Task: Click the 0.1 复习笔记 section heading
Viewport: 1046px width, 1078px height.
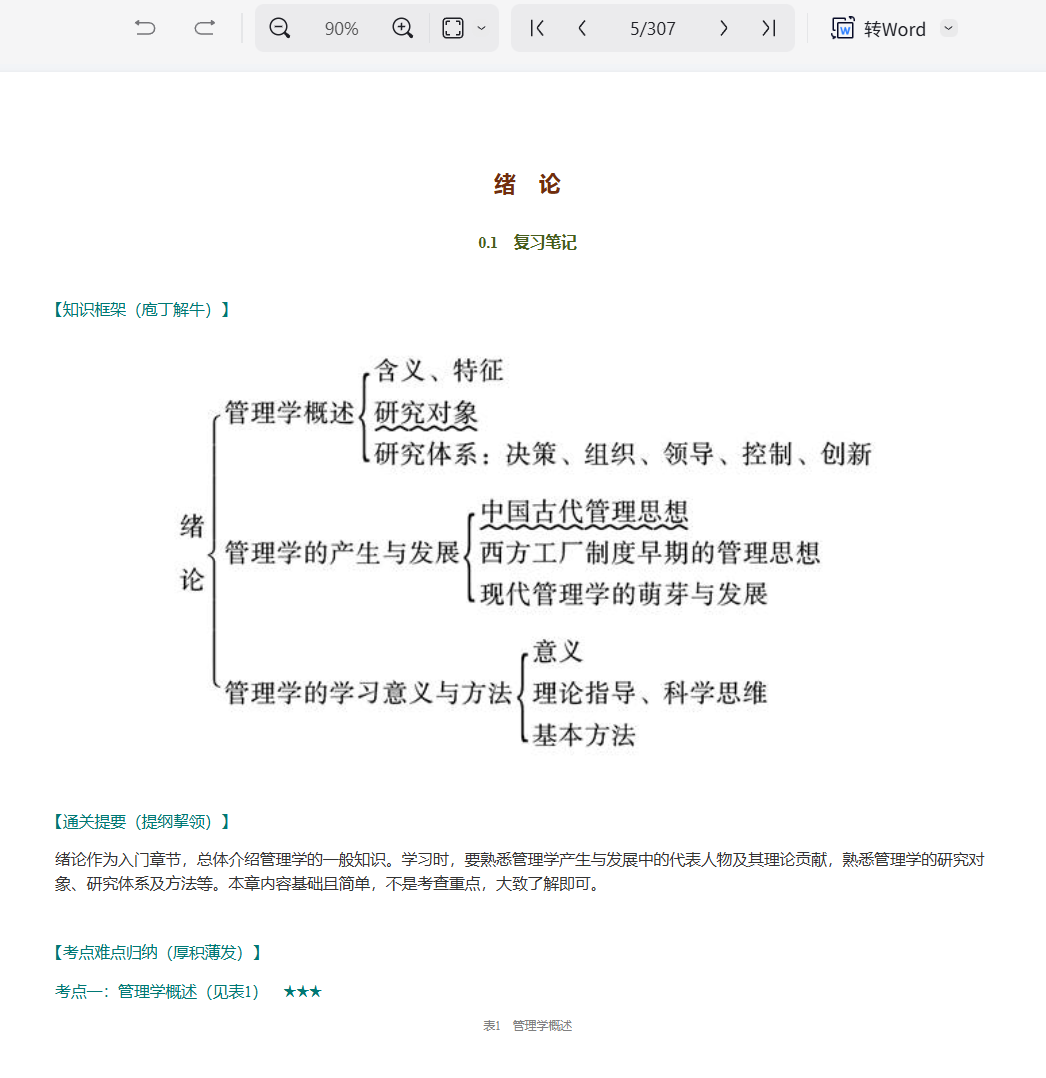Action: 527,243
